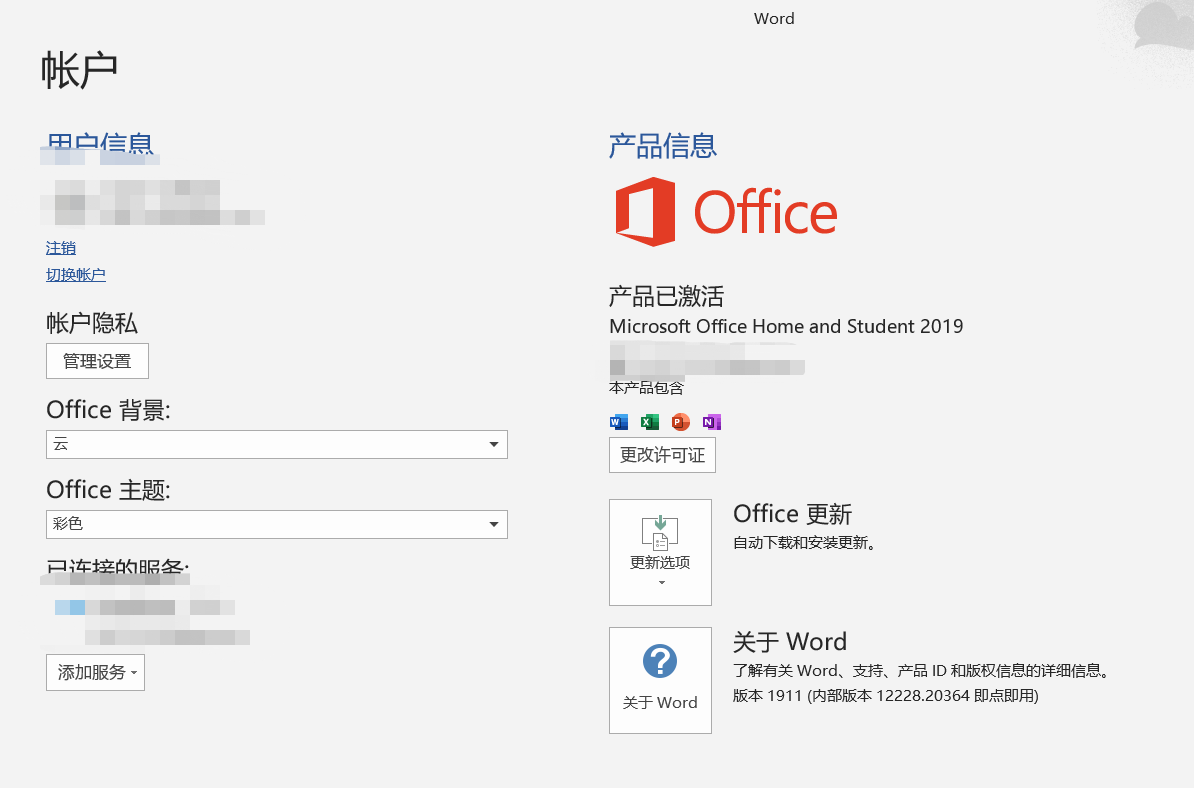The height and width of the screenshot is (788, 1194).
Task: Click the OneNote app icon under 本产品包含
Action: [711, 422]
